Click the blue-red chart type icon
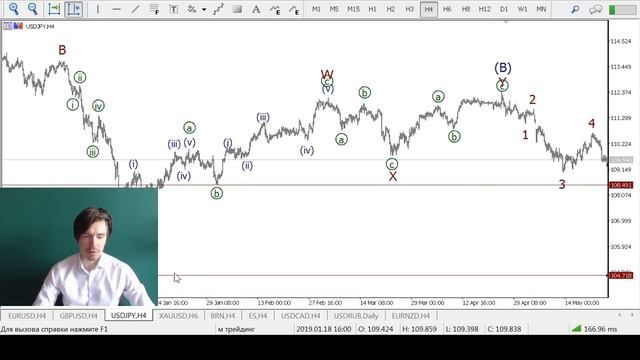Screen dimensions: 640x360 pyautogui.click(x=18, y=26)
